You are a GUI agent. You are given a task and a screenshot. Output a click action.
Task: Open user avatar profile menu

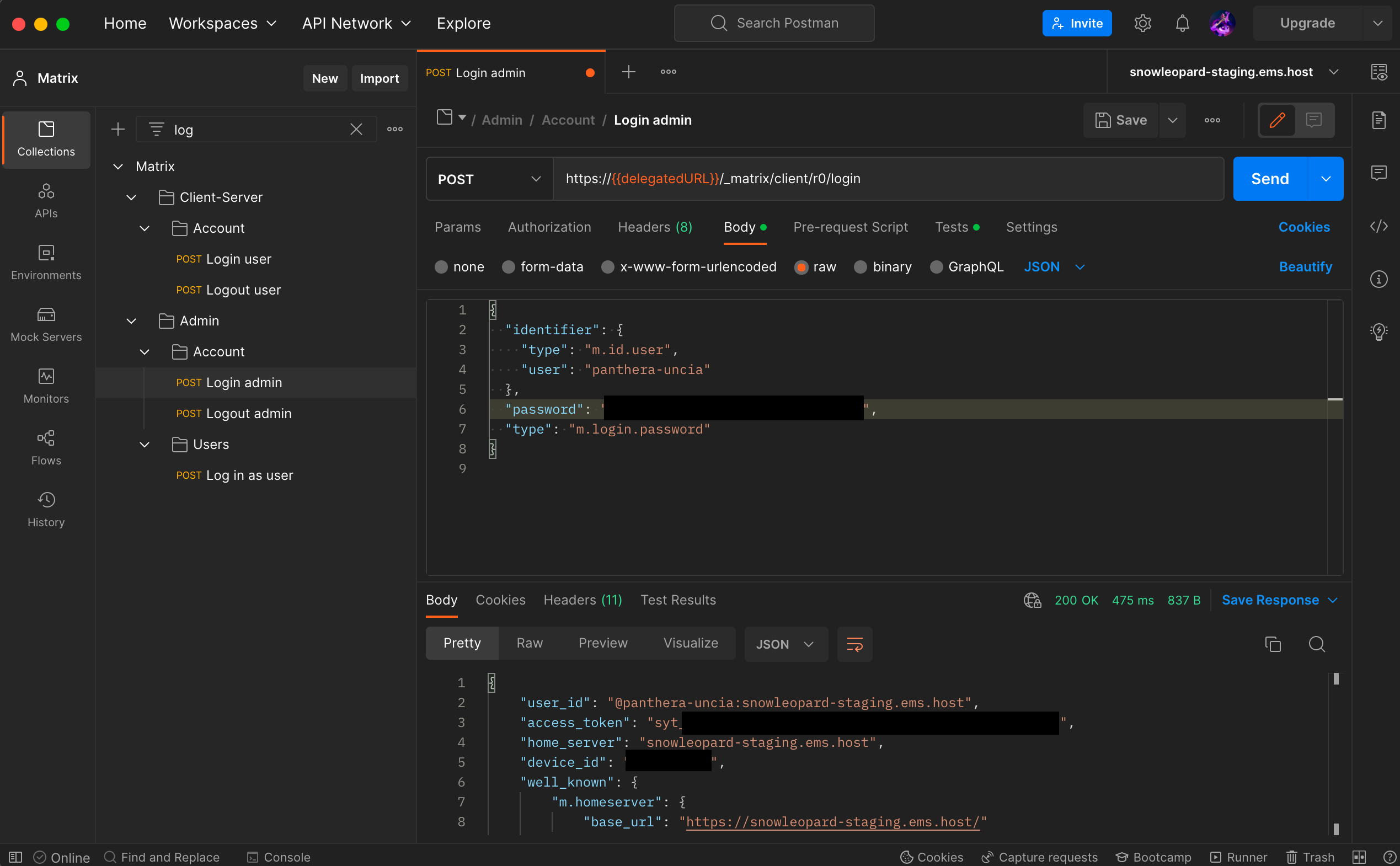coord(1222,24)
